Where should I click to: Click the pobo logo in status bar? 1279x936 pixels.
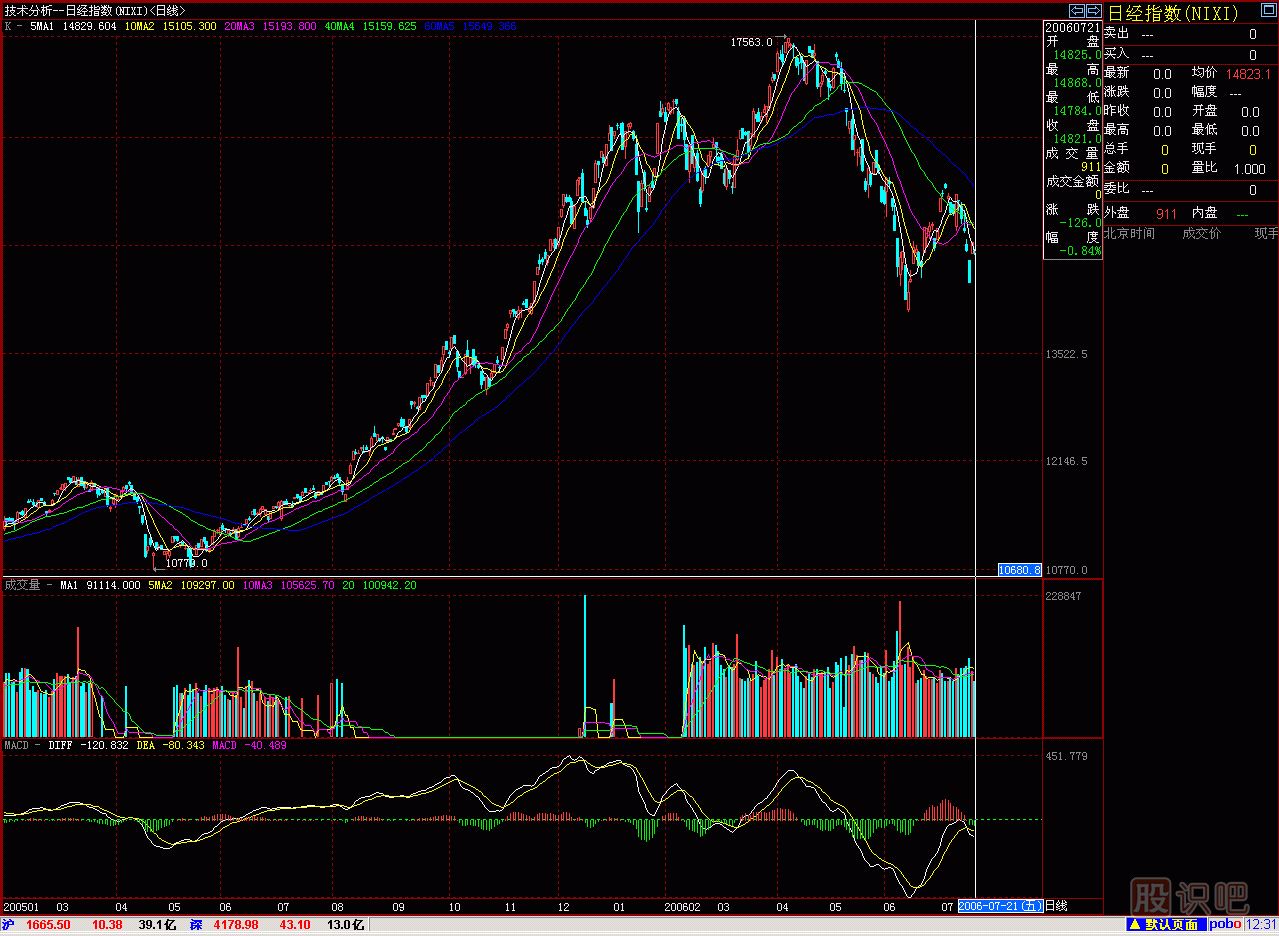pos(1226,925)
